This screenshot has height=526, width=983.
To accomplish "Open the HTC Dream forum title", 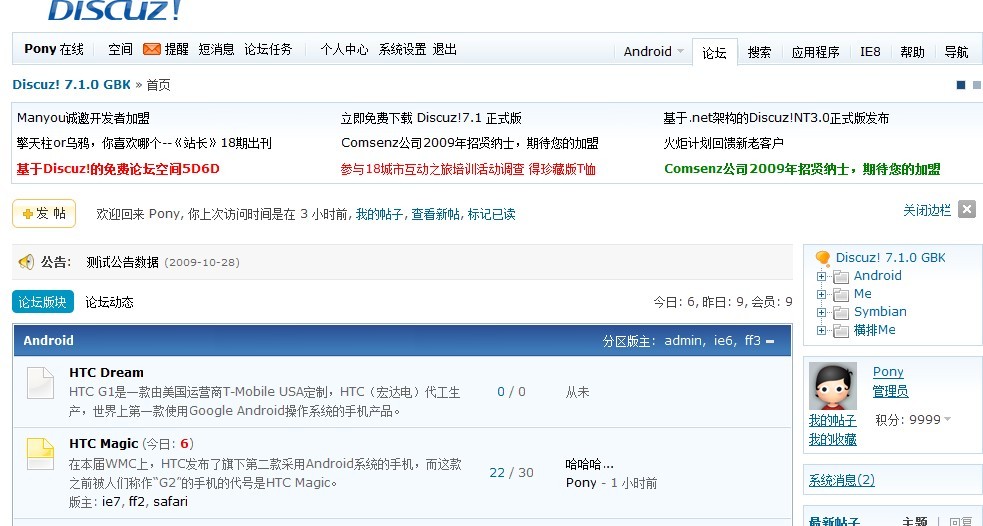I will tap(106, 372).
